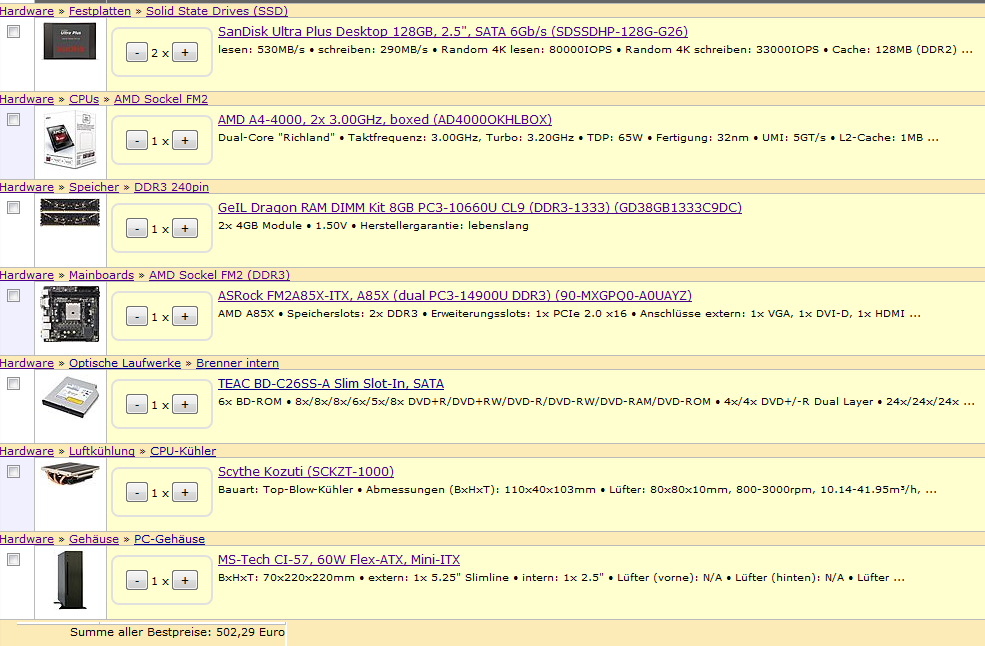
Task: Open MS-Tech CI-57 case thumbnail
Action: (70, 579)
